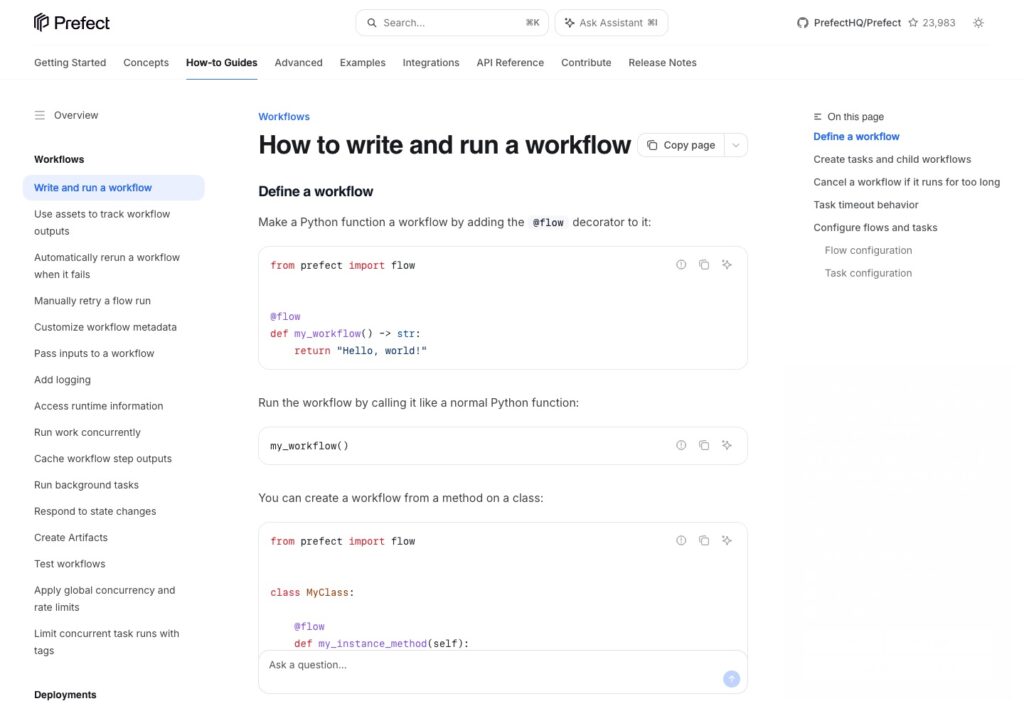This screenshot has width=1024, height=711.
Task: Ask AI about the MyClass code block
Action: (x=727, y=541)
